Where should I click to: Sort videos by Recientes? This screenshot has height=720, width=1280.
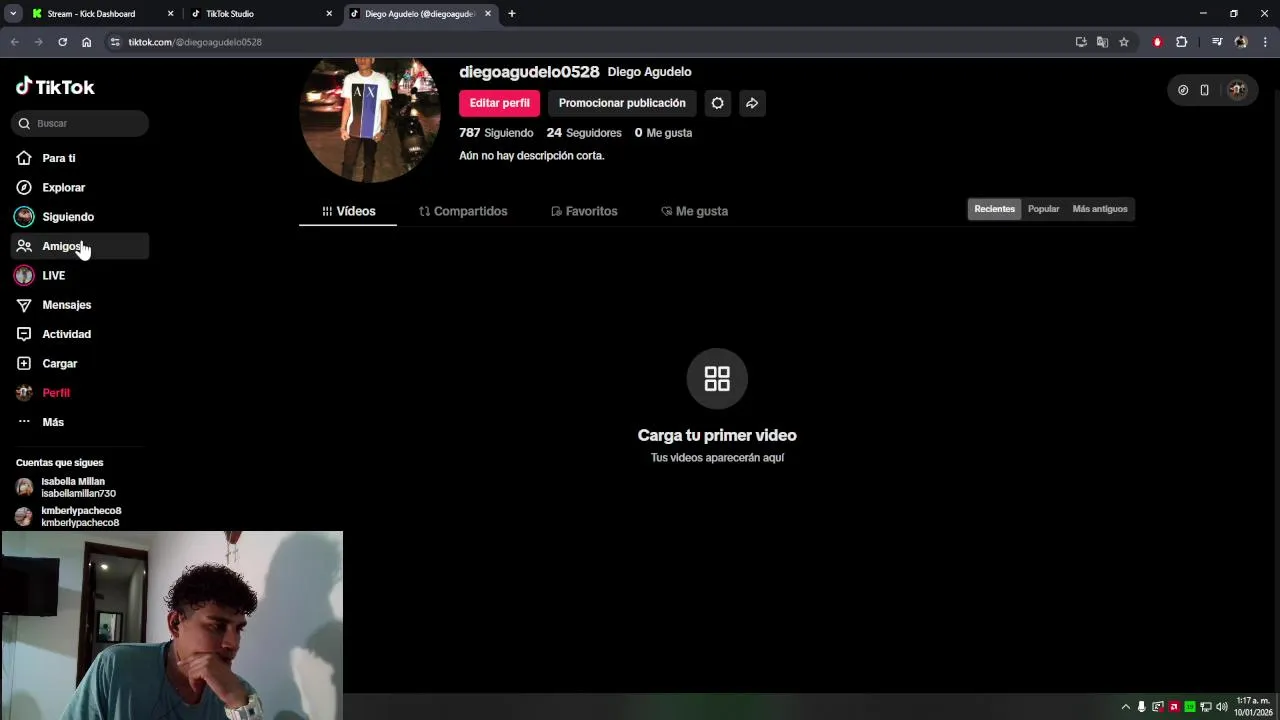(x=994, y=209)
